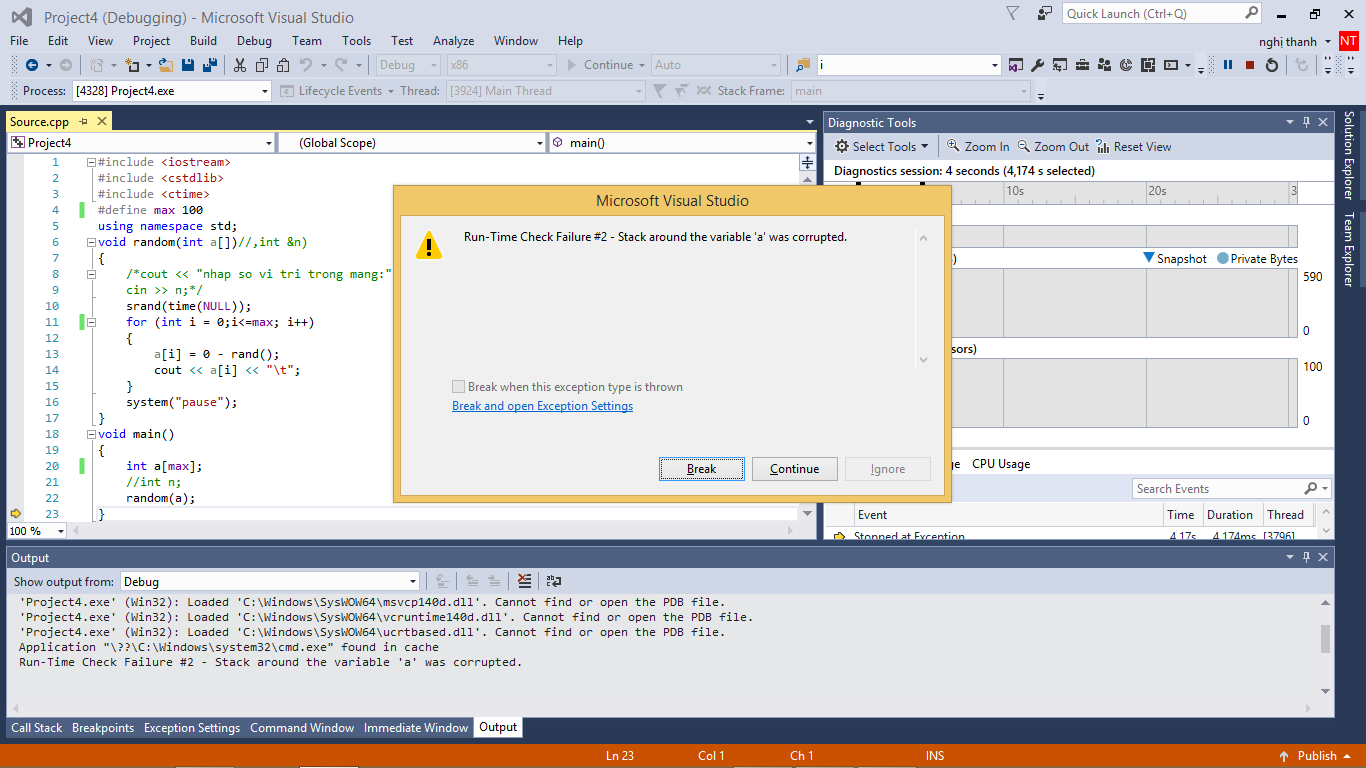Collapse the for loop block
Viewport: 1366px width, 768px height.
point(91,322)
